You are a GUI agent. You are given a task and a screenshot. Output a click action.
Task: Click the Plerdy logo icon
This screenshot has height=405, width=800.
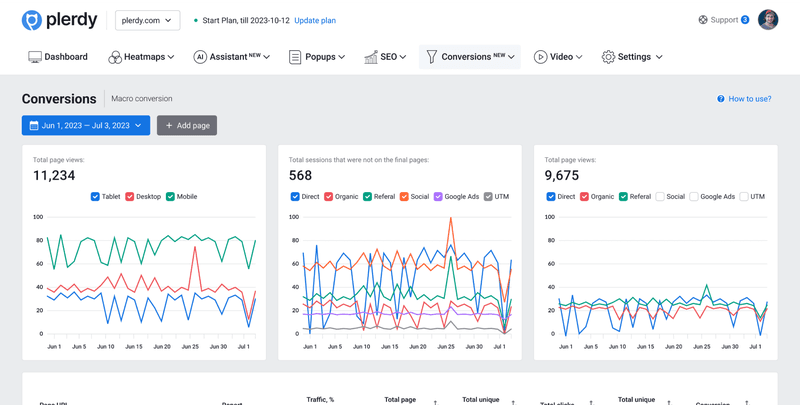tap(32, 20)
